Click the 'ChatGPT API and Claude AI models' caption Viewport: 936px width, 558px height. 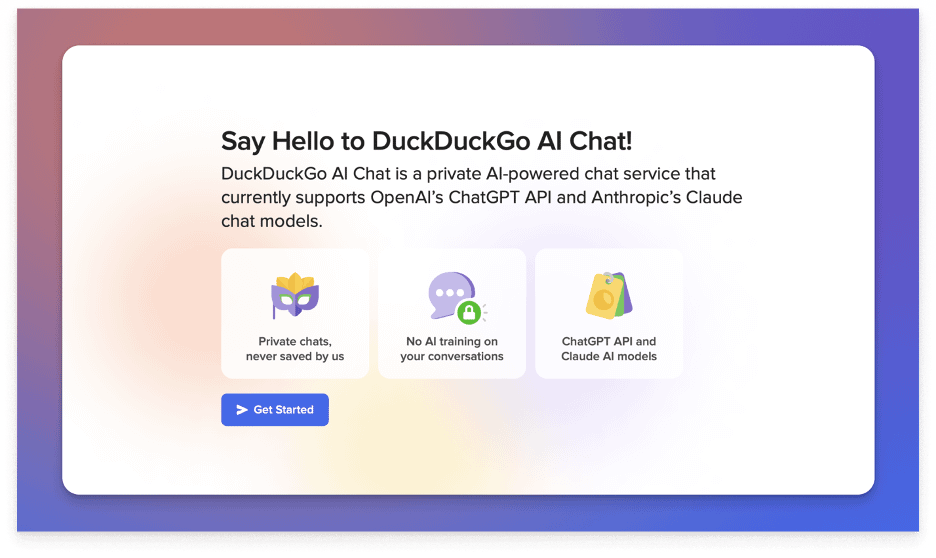click(x=609, y=349)
